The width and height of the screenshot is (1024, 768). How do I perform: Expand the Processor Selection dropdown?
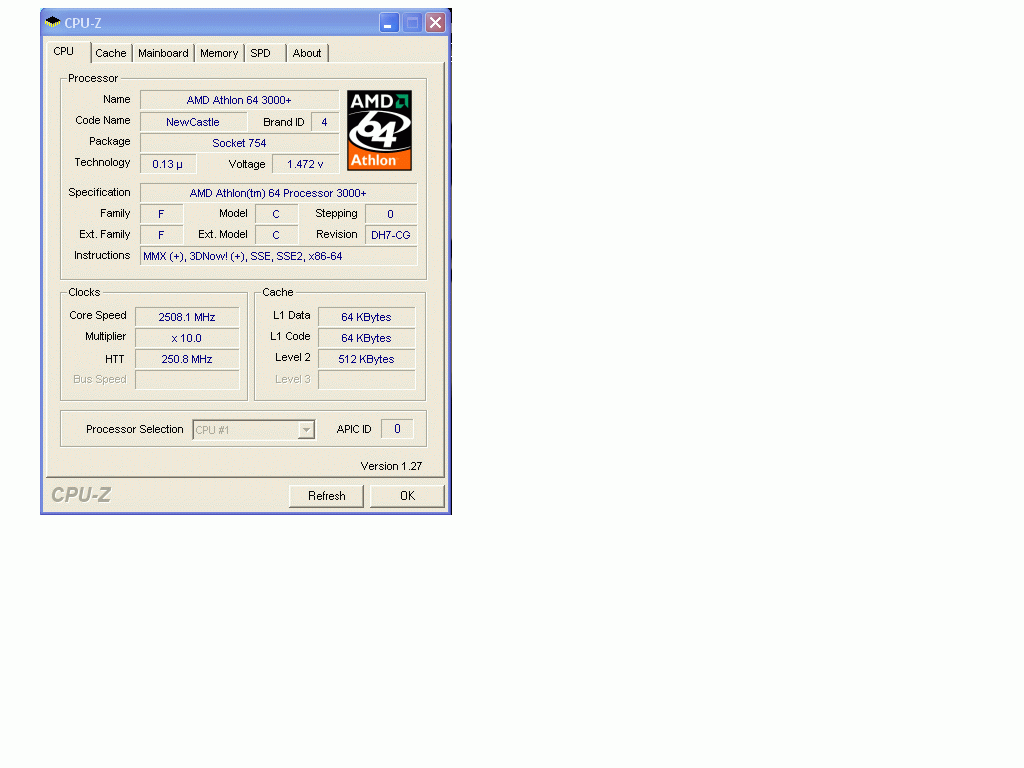click(306, 430)
